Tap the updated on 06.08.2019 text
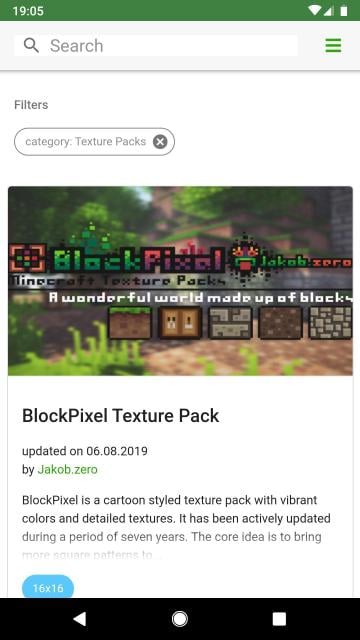Image resolution: width=360 pixels, height=640 pixels. pos(85,451)
